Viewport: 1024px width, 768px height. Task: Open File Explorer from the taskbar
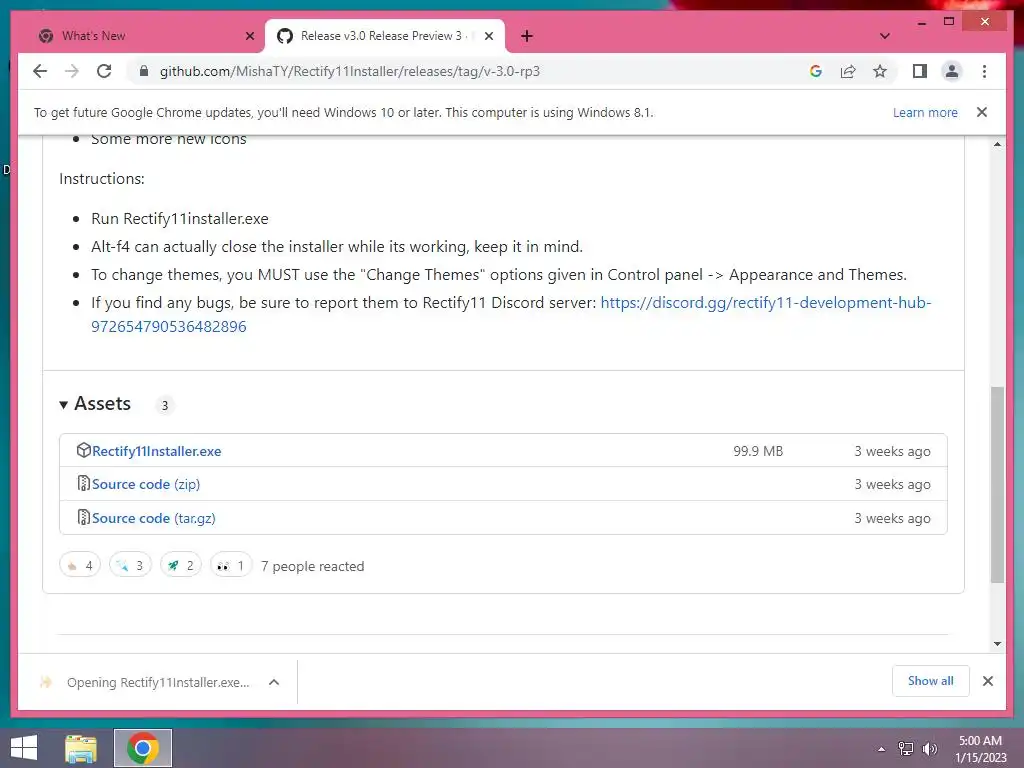point(81,748)
